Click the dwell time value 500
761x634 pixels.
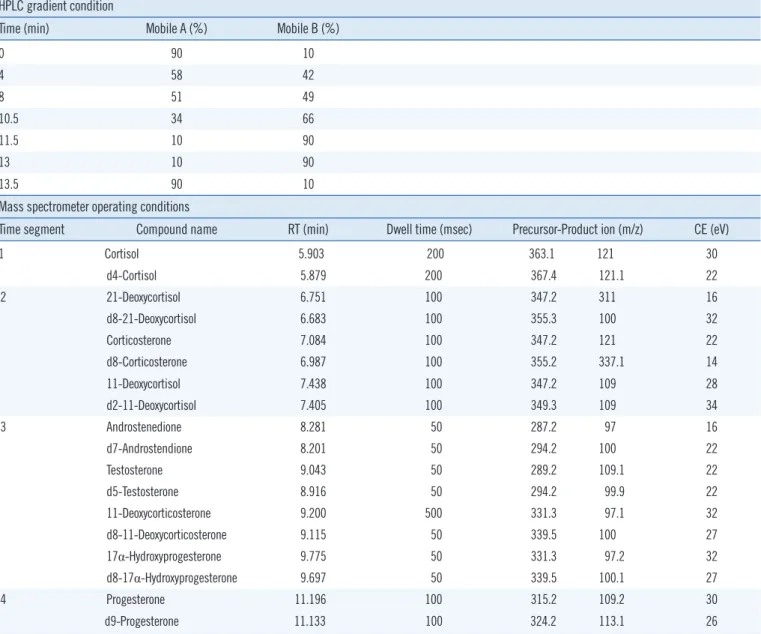[433, 514]
